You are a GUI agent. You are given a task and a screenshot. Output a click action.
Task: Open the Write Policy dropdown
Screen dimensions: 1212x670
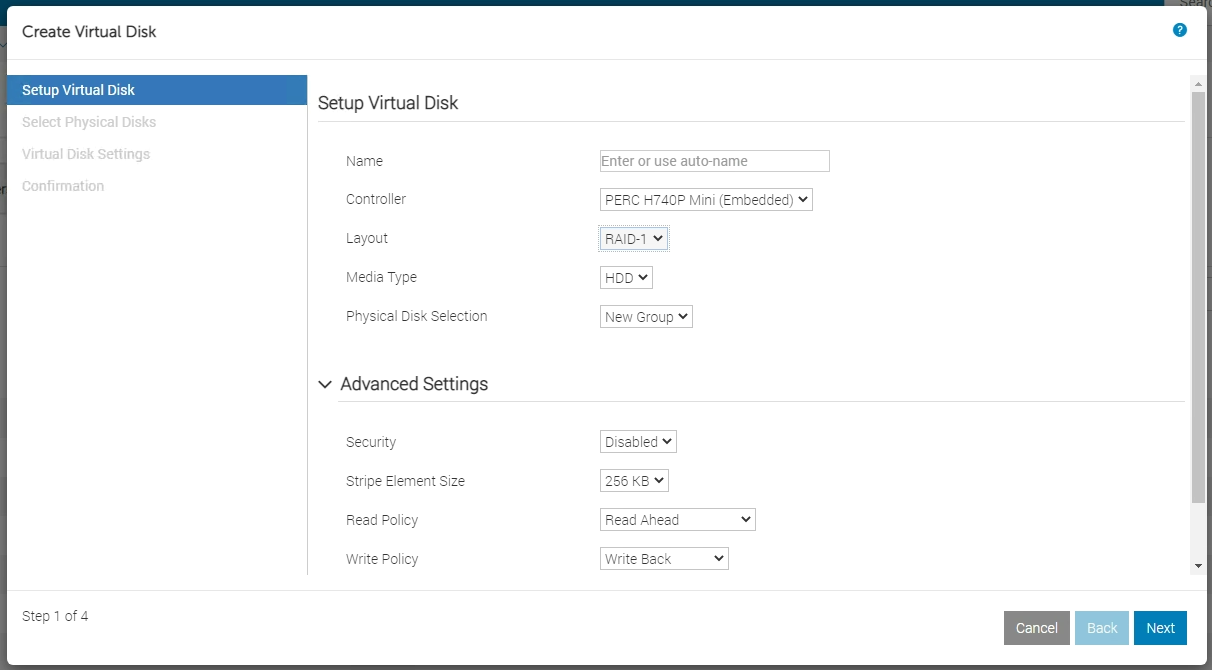pos(663,558)
